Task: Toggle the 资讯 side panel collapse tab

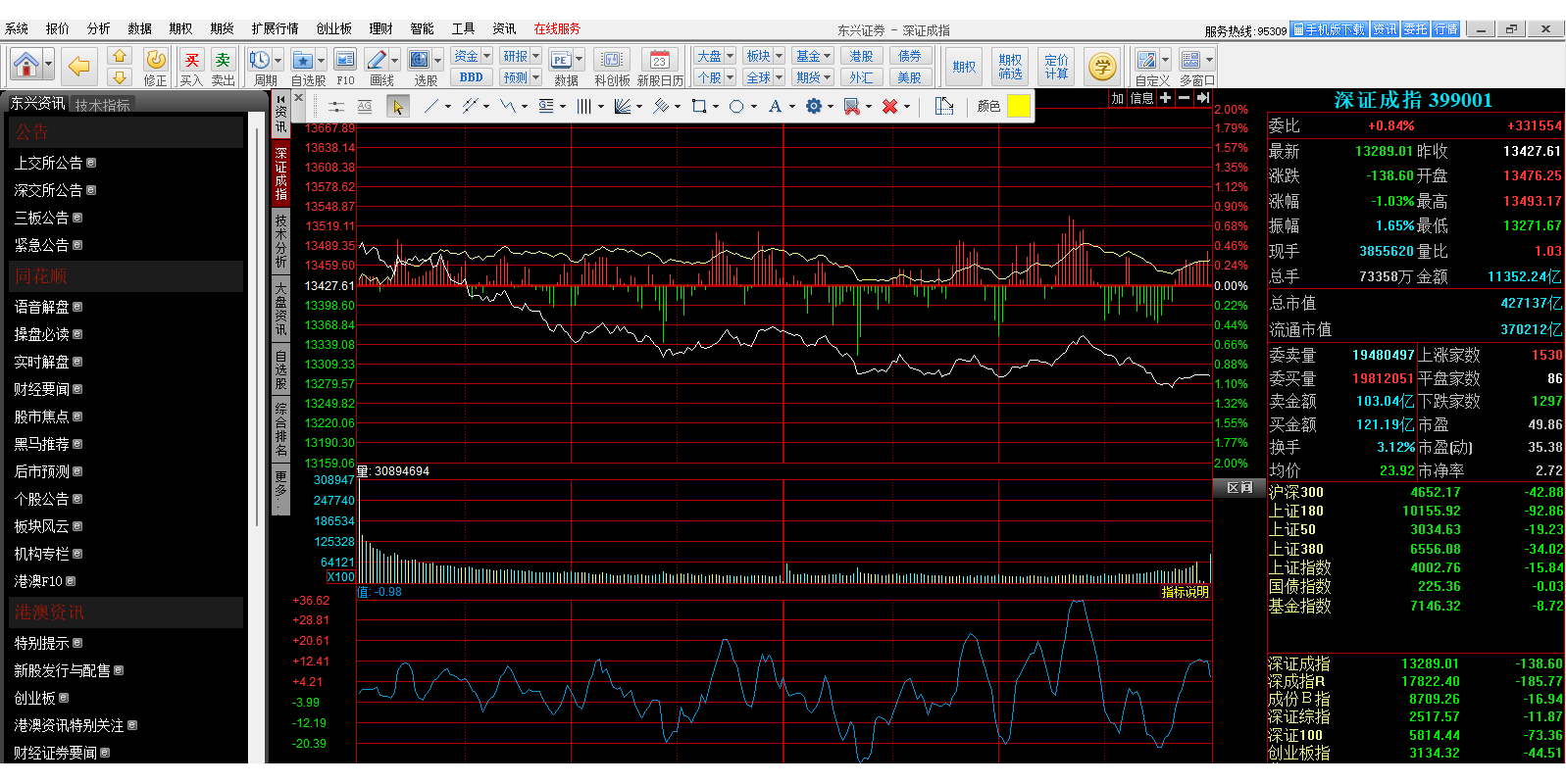Action: (280, 113)
